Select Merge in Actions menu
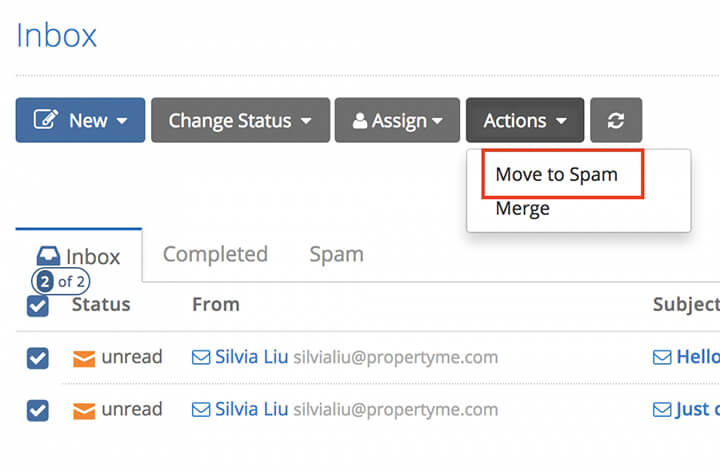 pyautogui.click(x=523, y=209)
